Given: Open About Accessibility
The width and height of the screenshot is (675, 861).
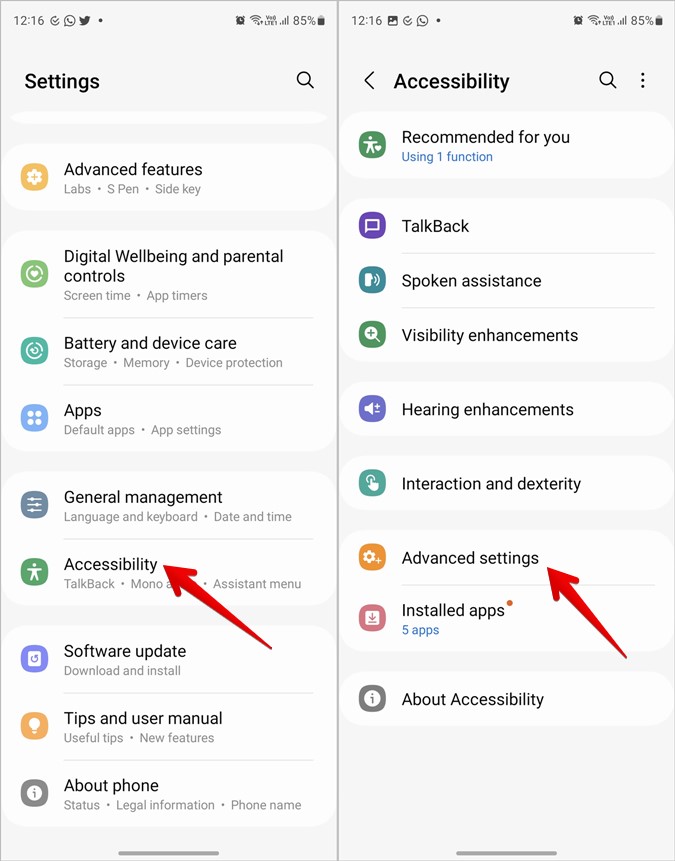Looking at the screenshot, I should point(506,698).
